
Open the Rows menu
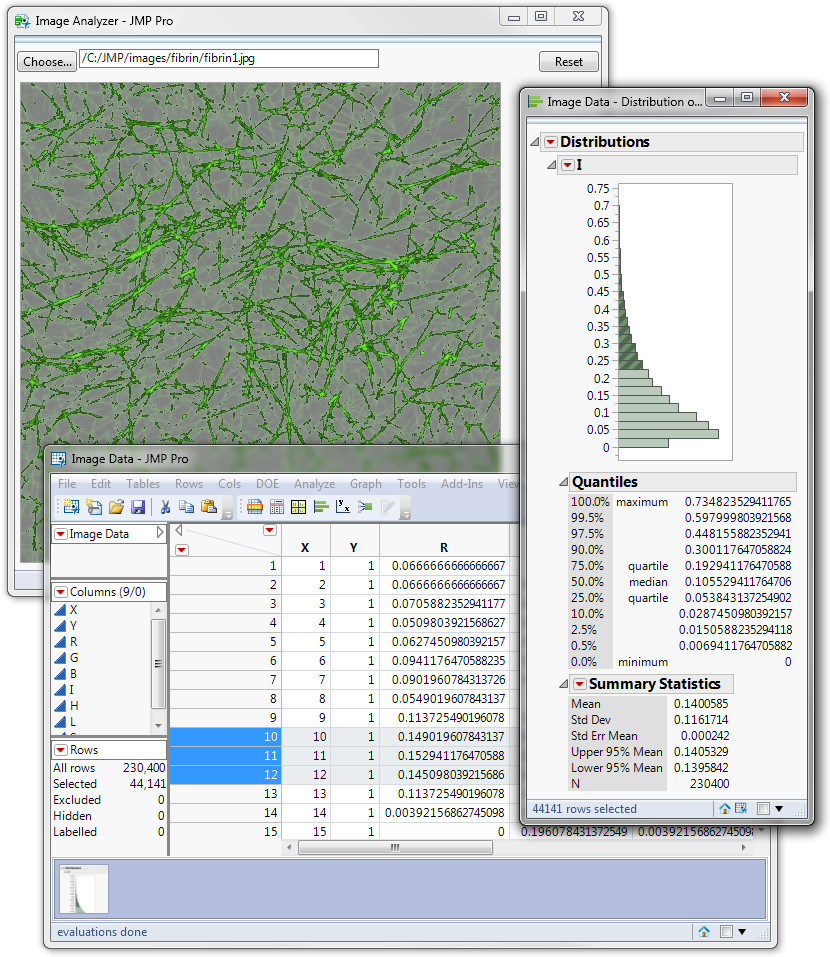point(189,484)
